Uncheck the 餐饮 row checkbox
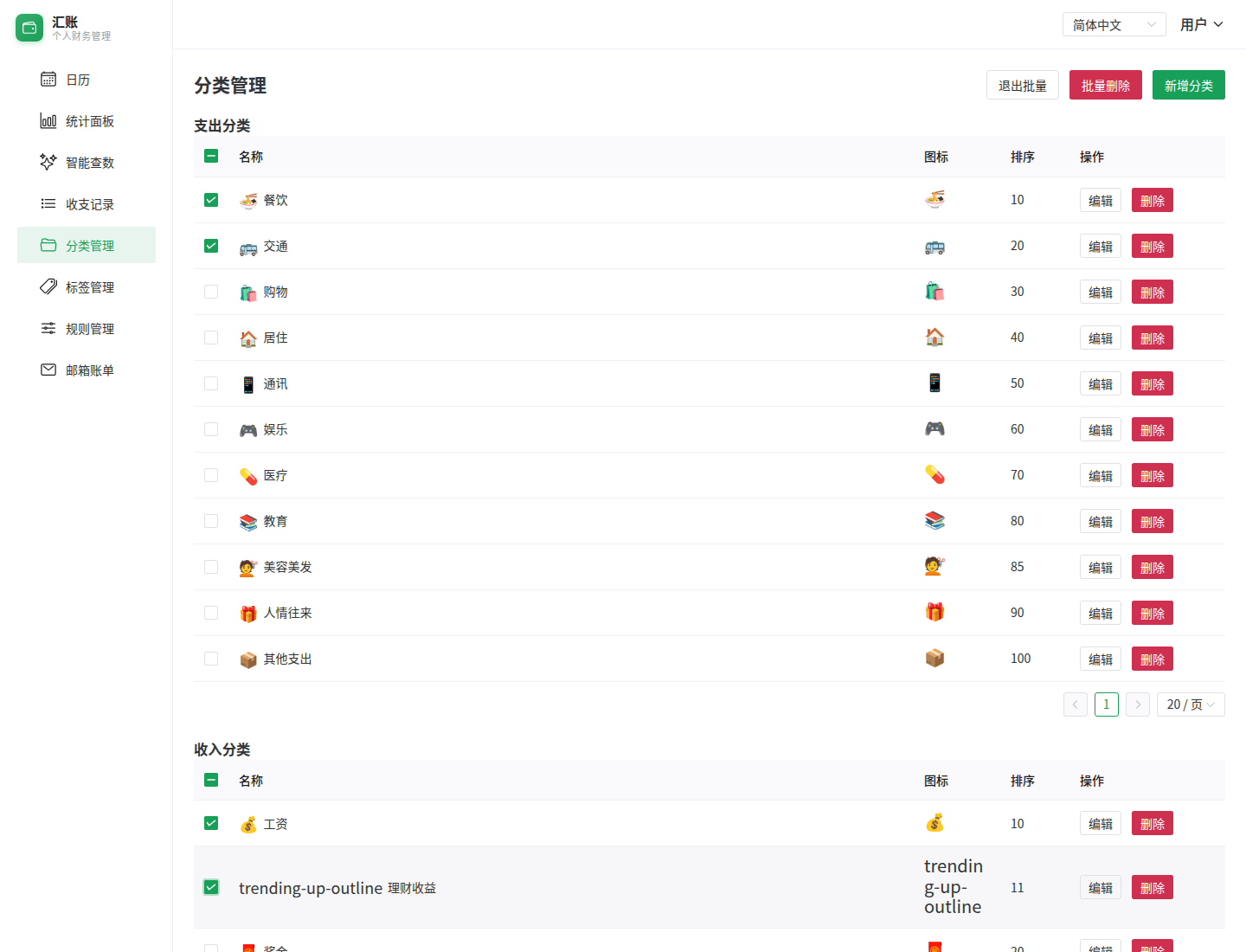Viewport: 1246px width, 952px height. tap(211, 200)
